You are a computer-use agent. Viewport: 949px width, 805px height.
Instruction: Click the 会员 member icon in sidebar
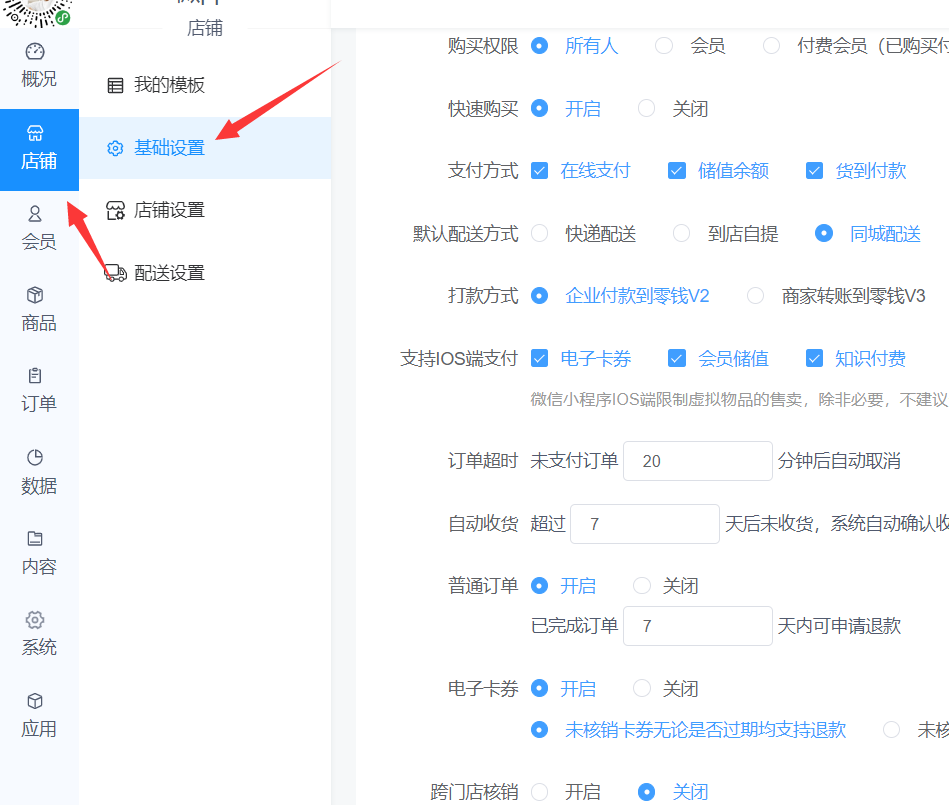[35, 214]
